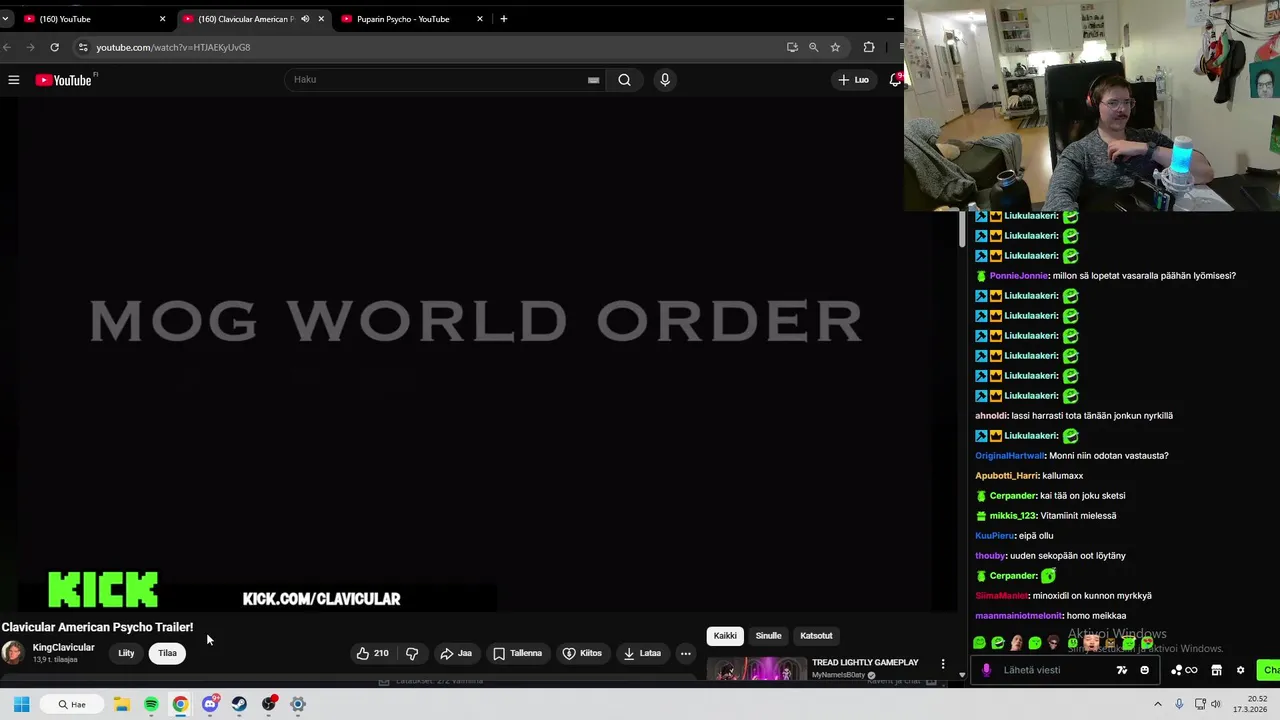Viewport: 1280px width, 720px height.
Task: Subscribe with the Tilaa button
Action: (x=167, y=653)
